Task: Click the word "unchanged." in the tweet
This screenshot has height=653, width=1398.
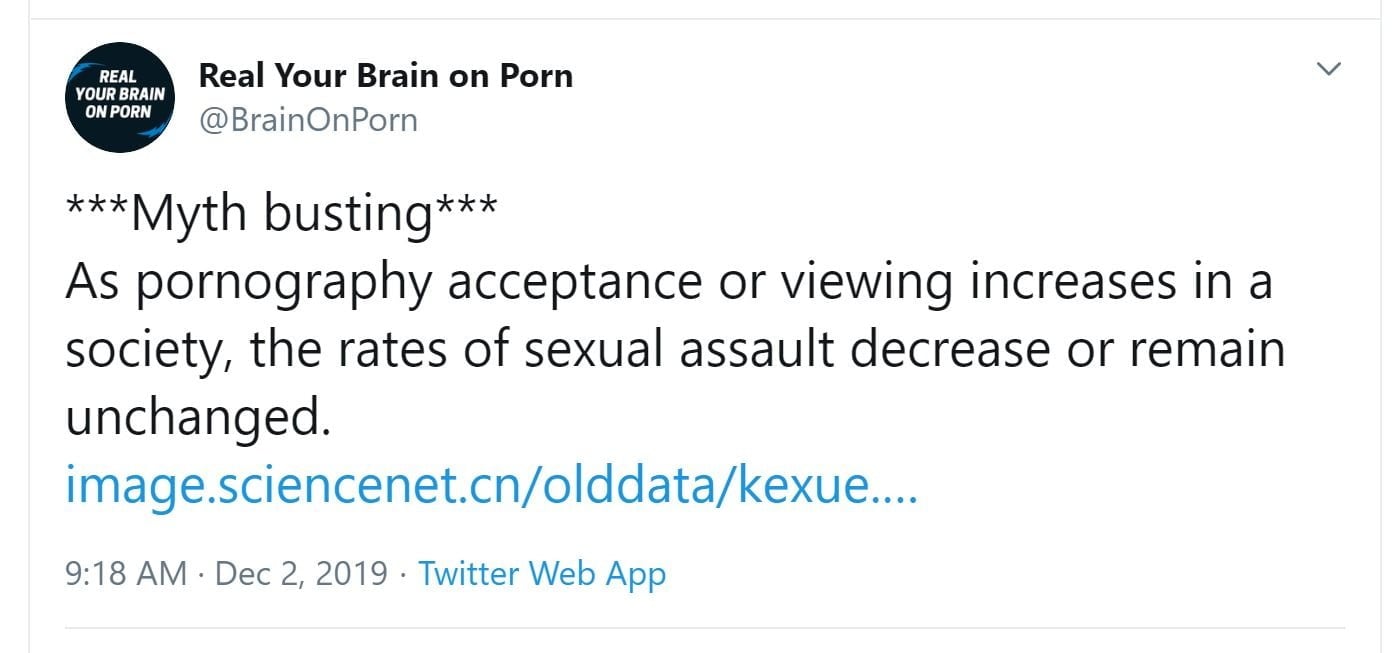Action: coord(197,417)
